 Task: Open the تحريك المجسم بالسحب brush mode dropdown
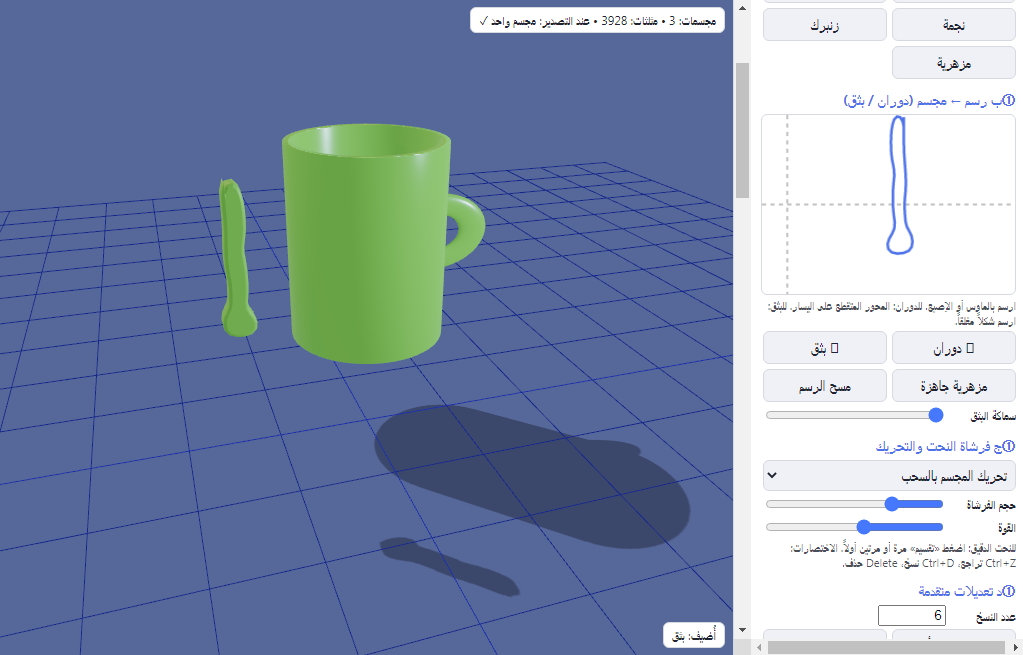(x=889, y=476)
